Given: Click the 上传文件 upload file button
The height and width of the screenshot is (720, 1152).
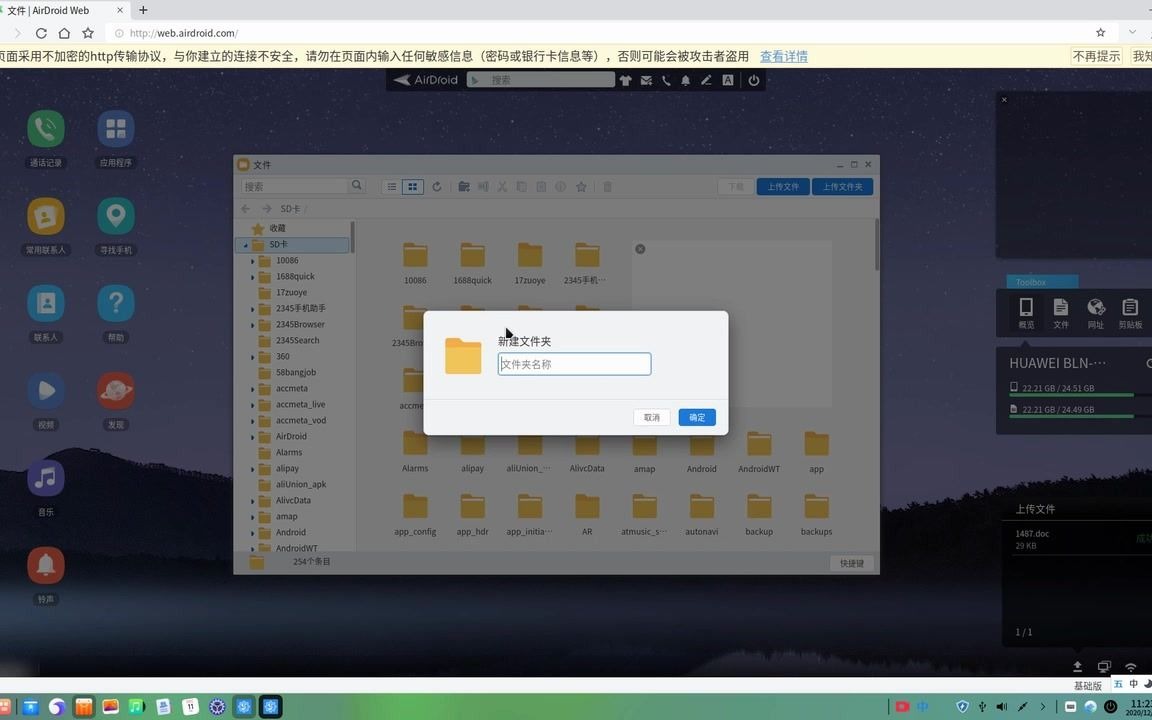Looking at the screenshot, I should 783,187.
